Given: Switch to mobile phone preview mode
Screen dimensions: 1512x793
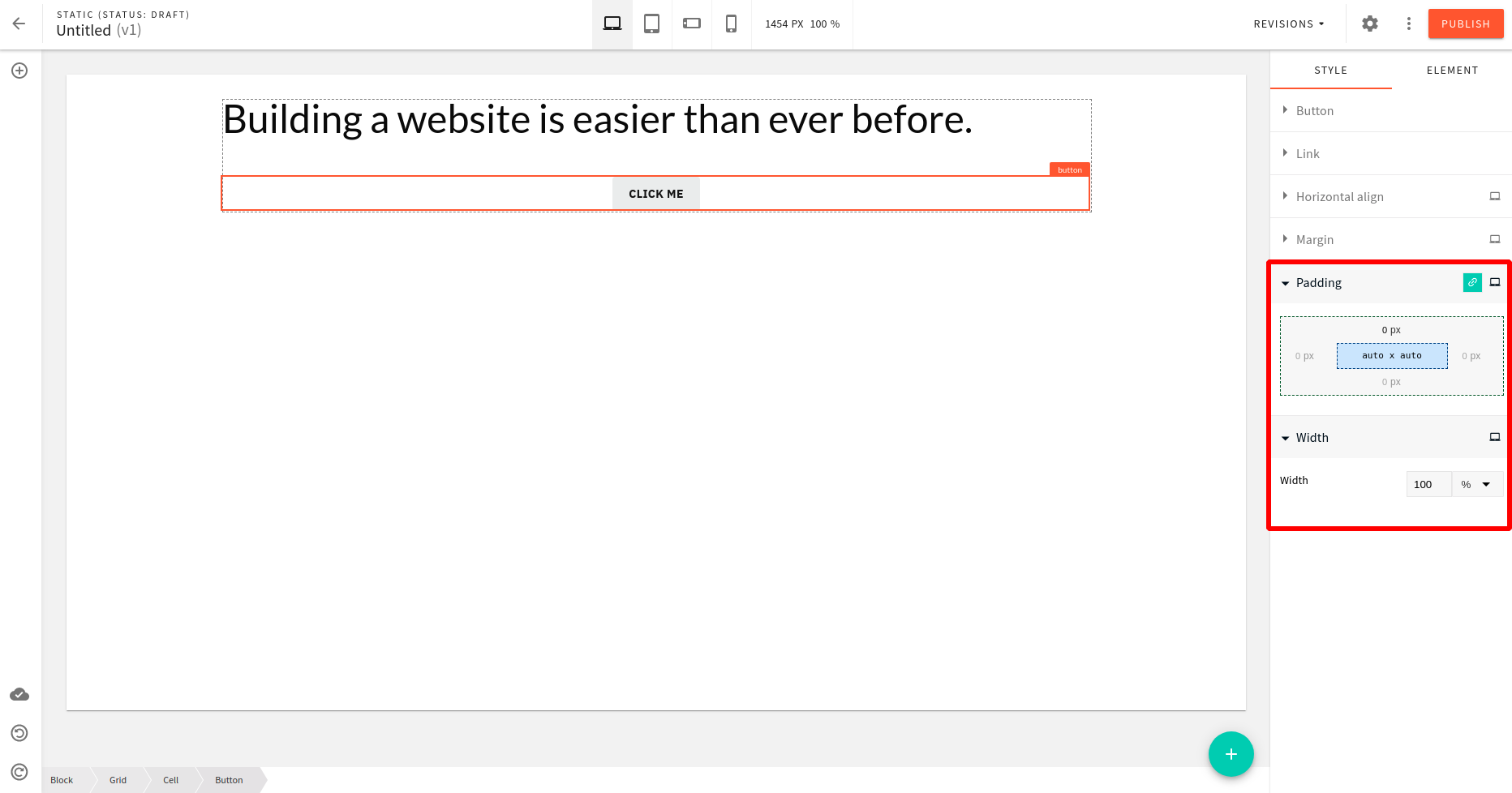Looking at the screenshot, I should [731, 24].
